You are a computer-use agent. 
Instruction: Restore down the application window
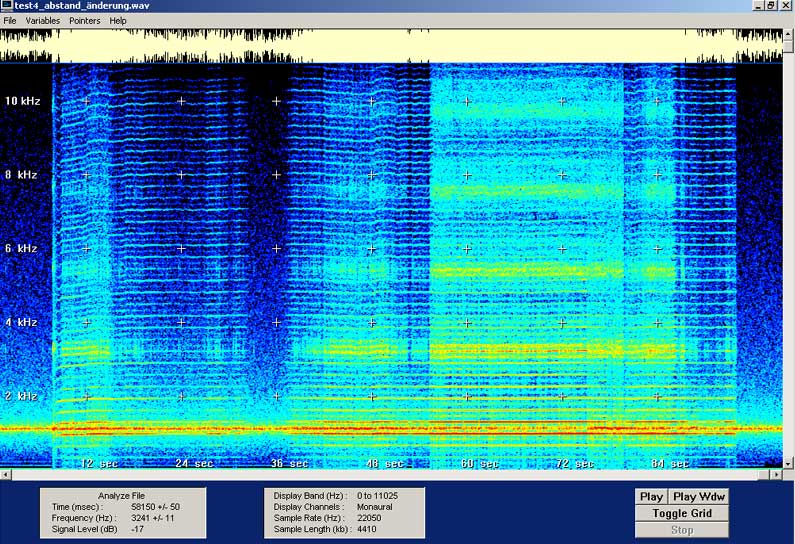pos(770,6)
